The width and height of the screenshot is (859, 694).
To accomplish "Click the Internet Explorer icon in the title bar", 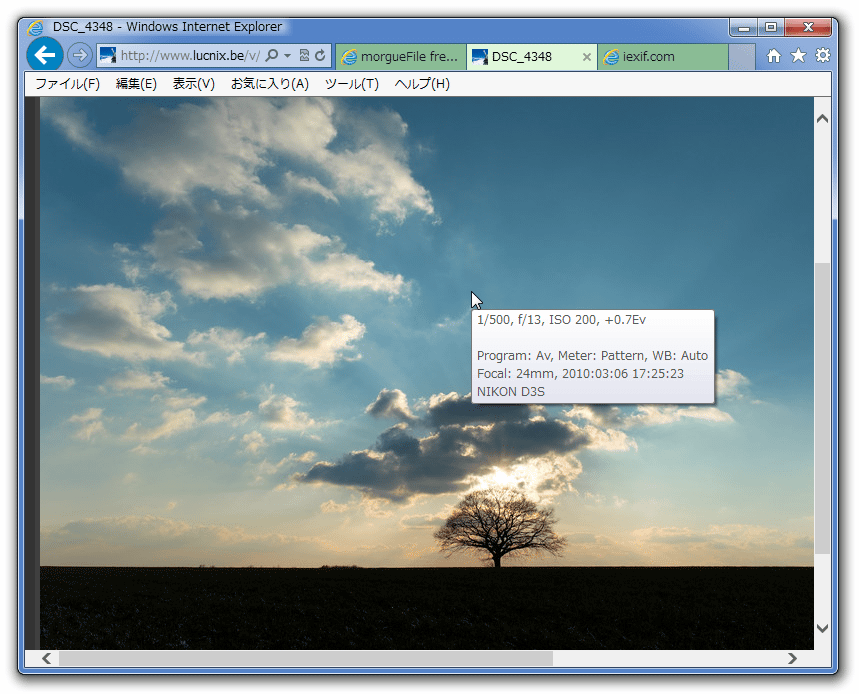I will 36,27.
